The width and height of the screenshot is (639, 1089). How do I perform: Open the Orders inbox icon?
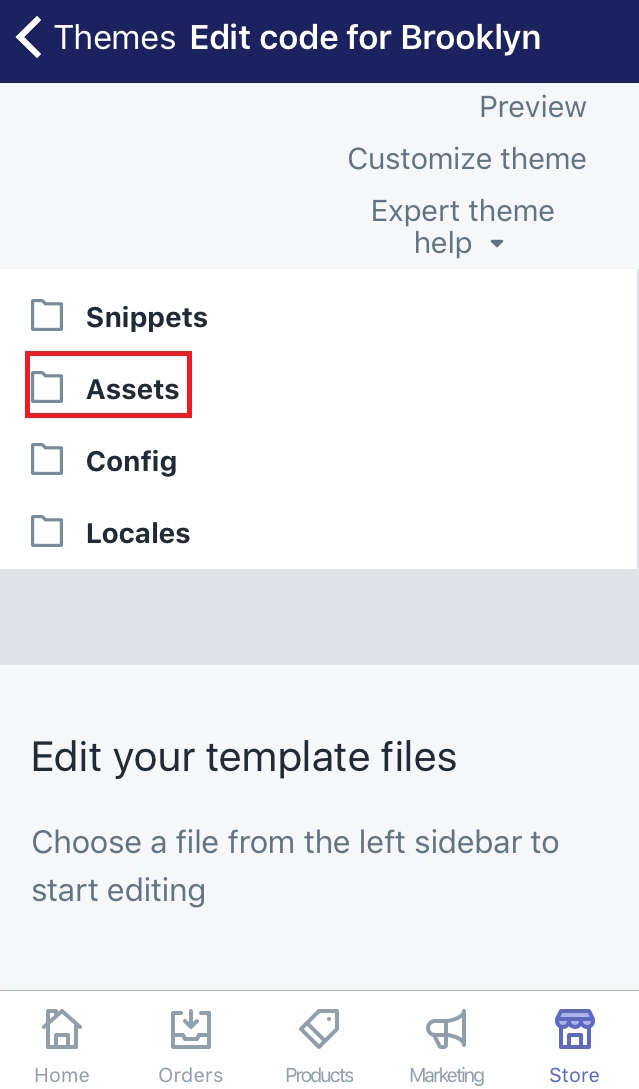(190, 1029)
